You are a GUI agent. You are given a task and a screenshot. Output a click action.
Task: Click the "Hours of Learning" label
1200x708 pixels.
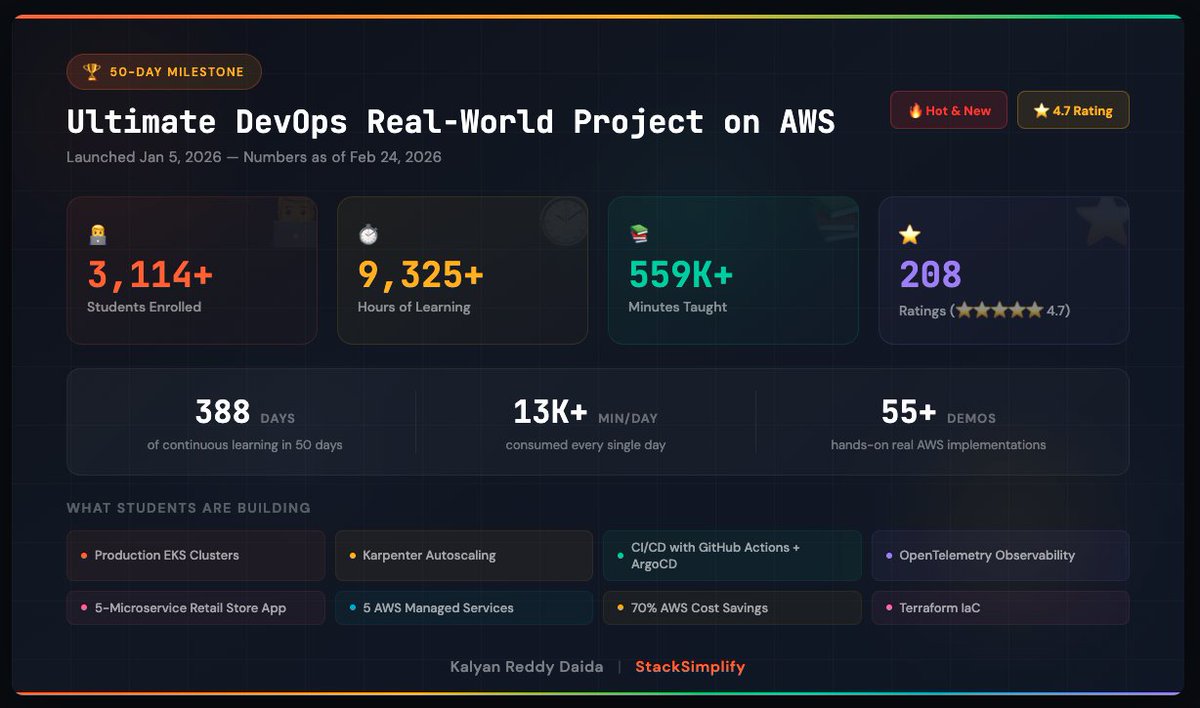414,307
